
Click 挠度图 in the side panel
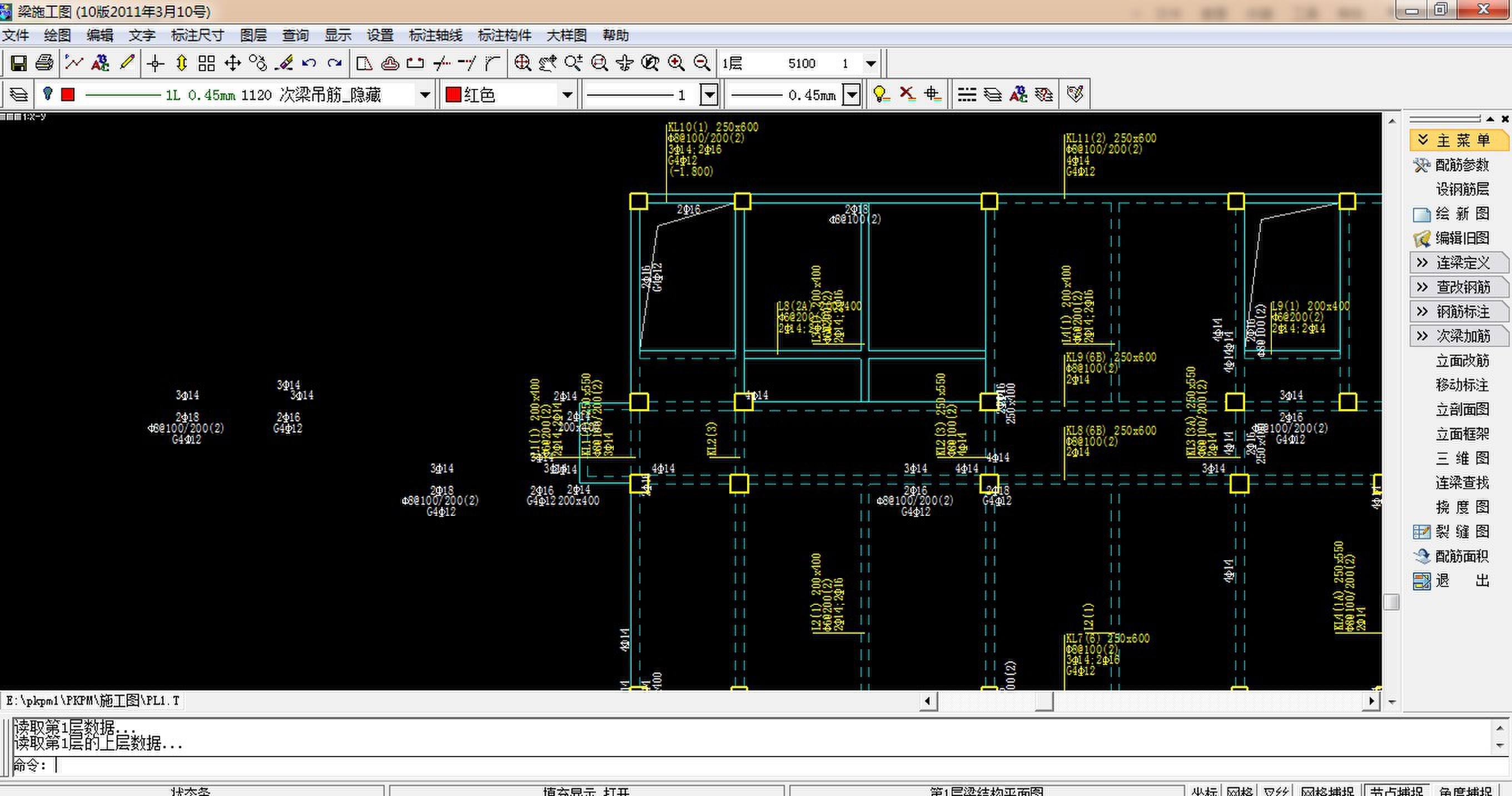pyautogui.click(x=1461, y=506)
